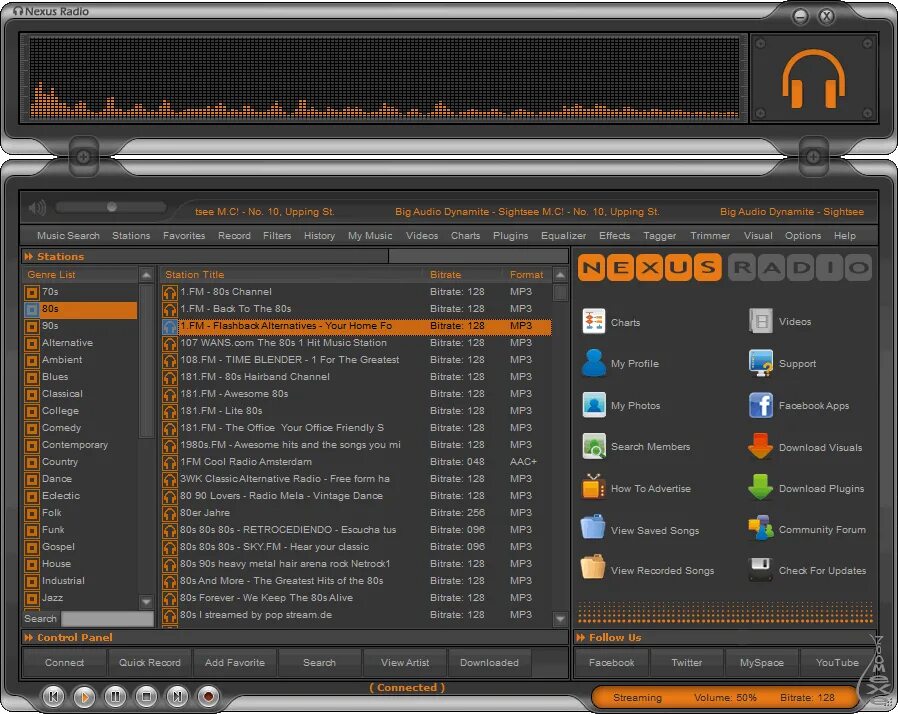Click the genre Search input field
Image resolution: width=898 pixels, height=714 pixels.
tap(108, 618)
